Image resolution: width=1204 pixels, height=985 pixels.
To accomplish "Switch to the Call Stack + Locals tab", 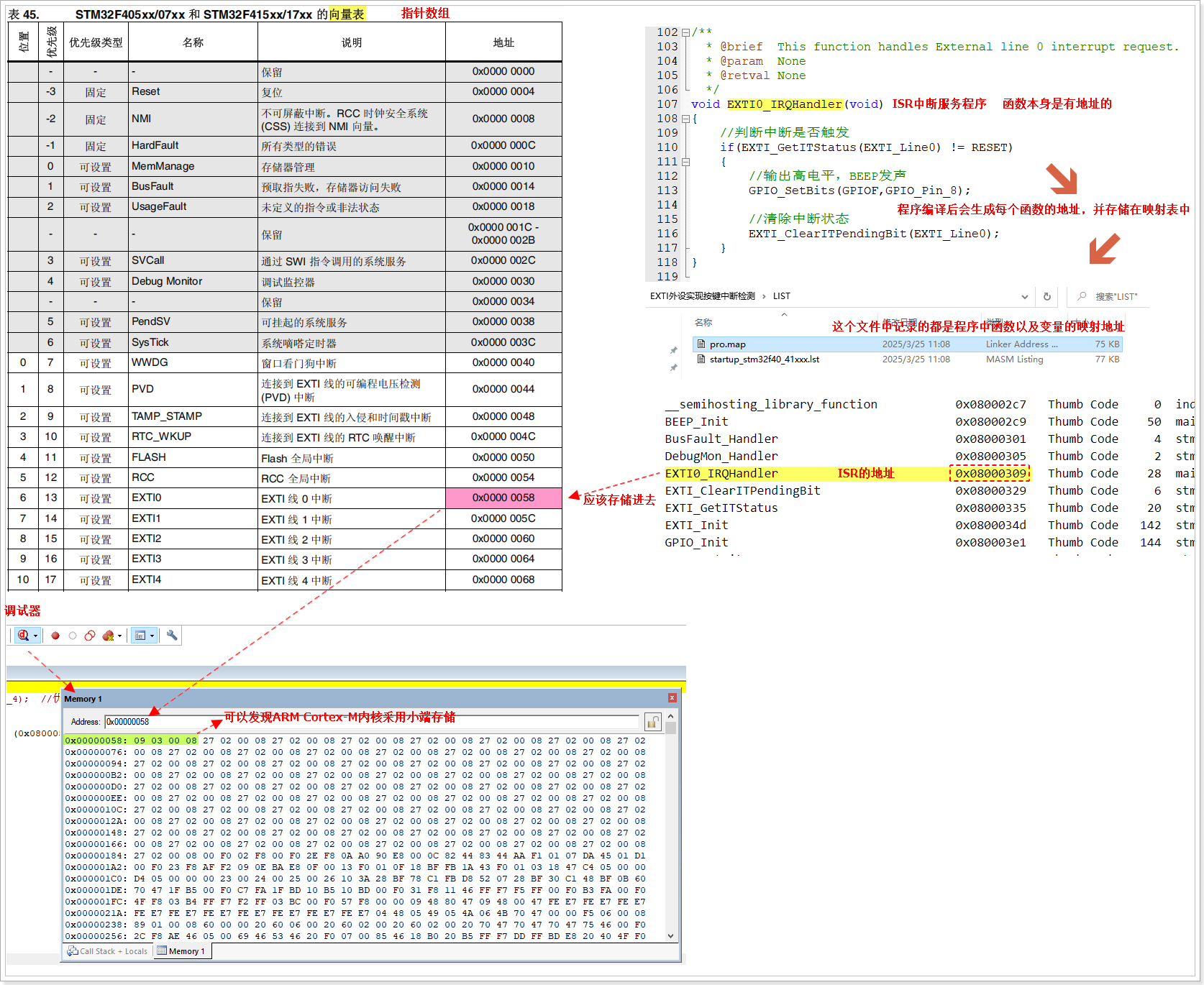I will click(107, 951).
